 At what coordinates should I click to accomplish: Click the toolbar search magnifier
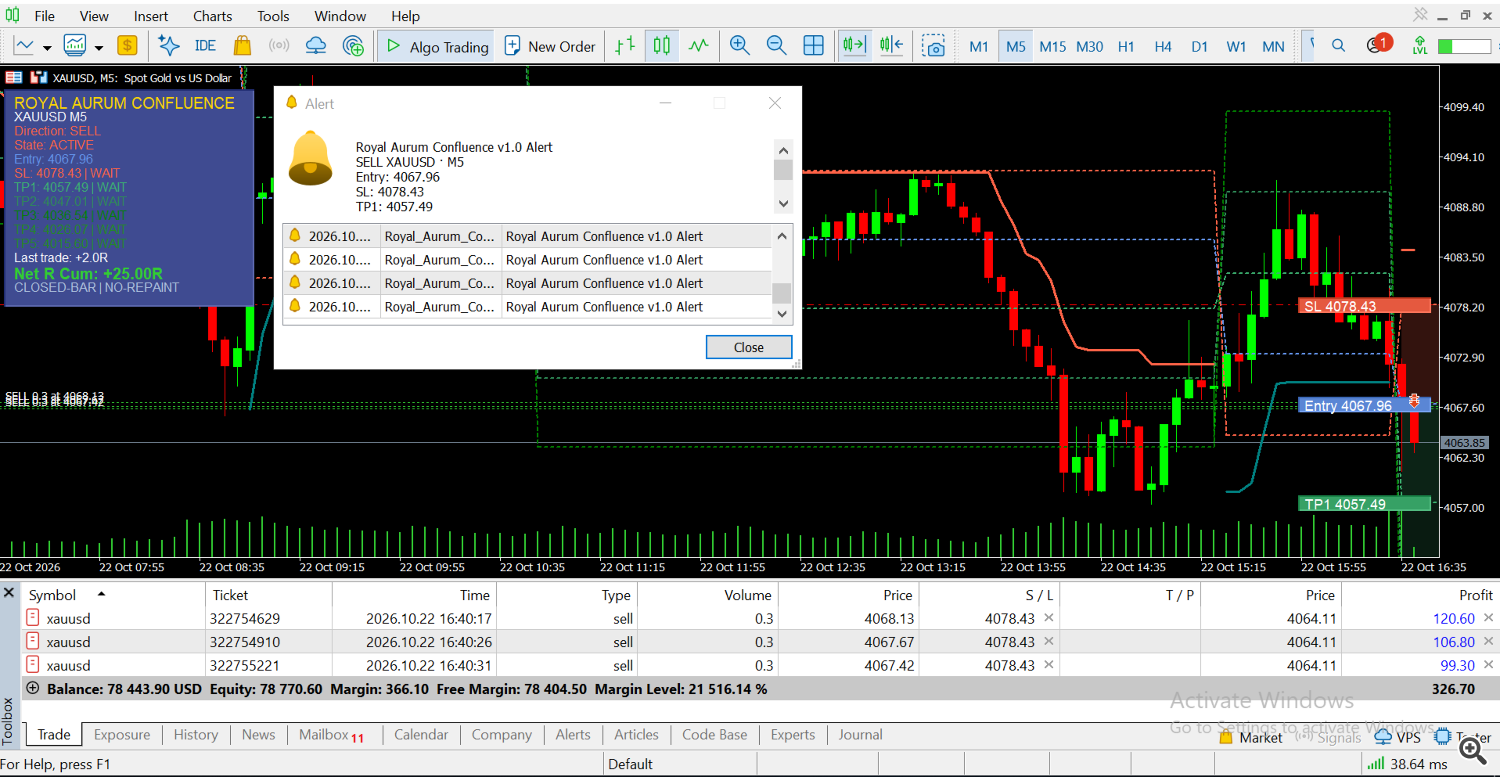[x=1338, y=46]
